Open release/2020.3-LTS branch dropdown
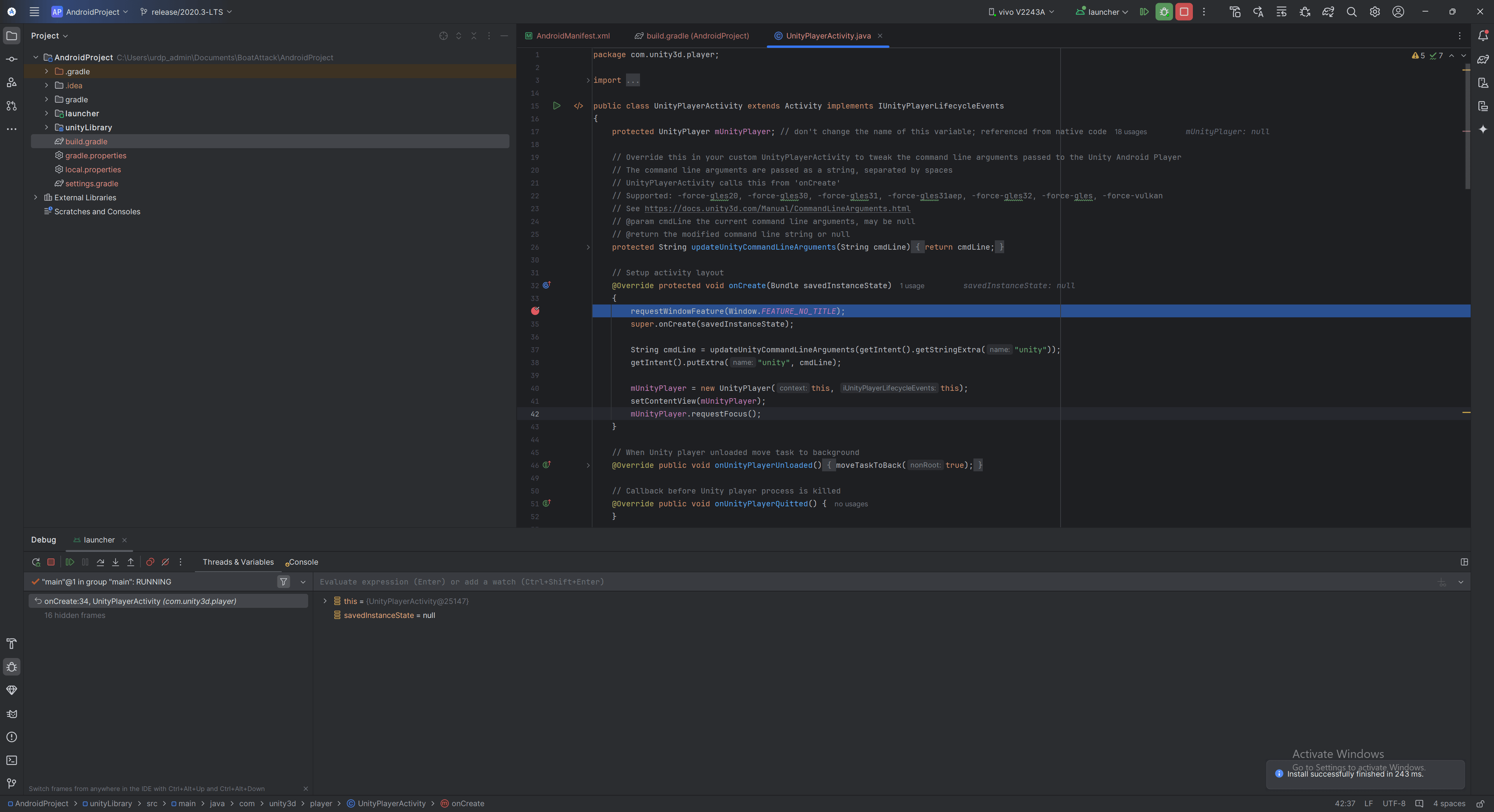The width and height of the screenshot is (1494, 812). coord(186,12)
